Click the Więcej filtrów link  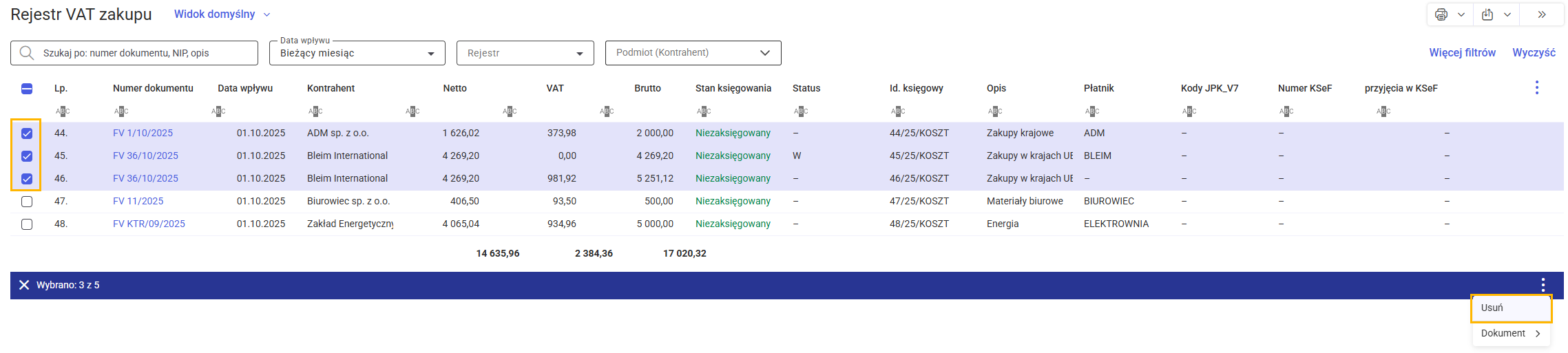point(1462,53)
